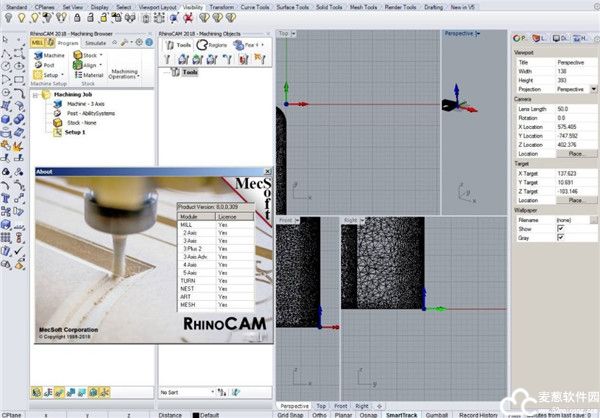
Task: Click the MILL module button in Machining Browser
Action: pos(38,43)
